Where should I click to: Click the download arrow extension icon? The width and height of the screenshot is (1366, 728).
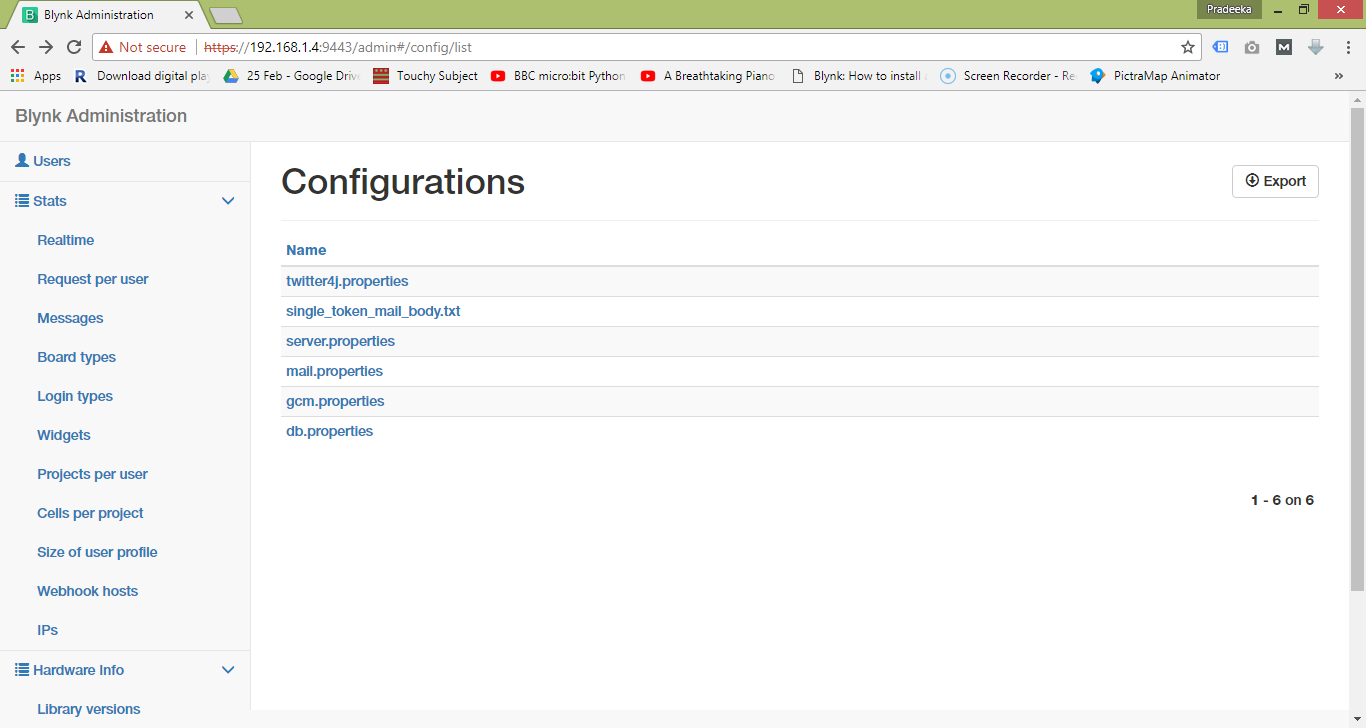(x=1316, y=47)
